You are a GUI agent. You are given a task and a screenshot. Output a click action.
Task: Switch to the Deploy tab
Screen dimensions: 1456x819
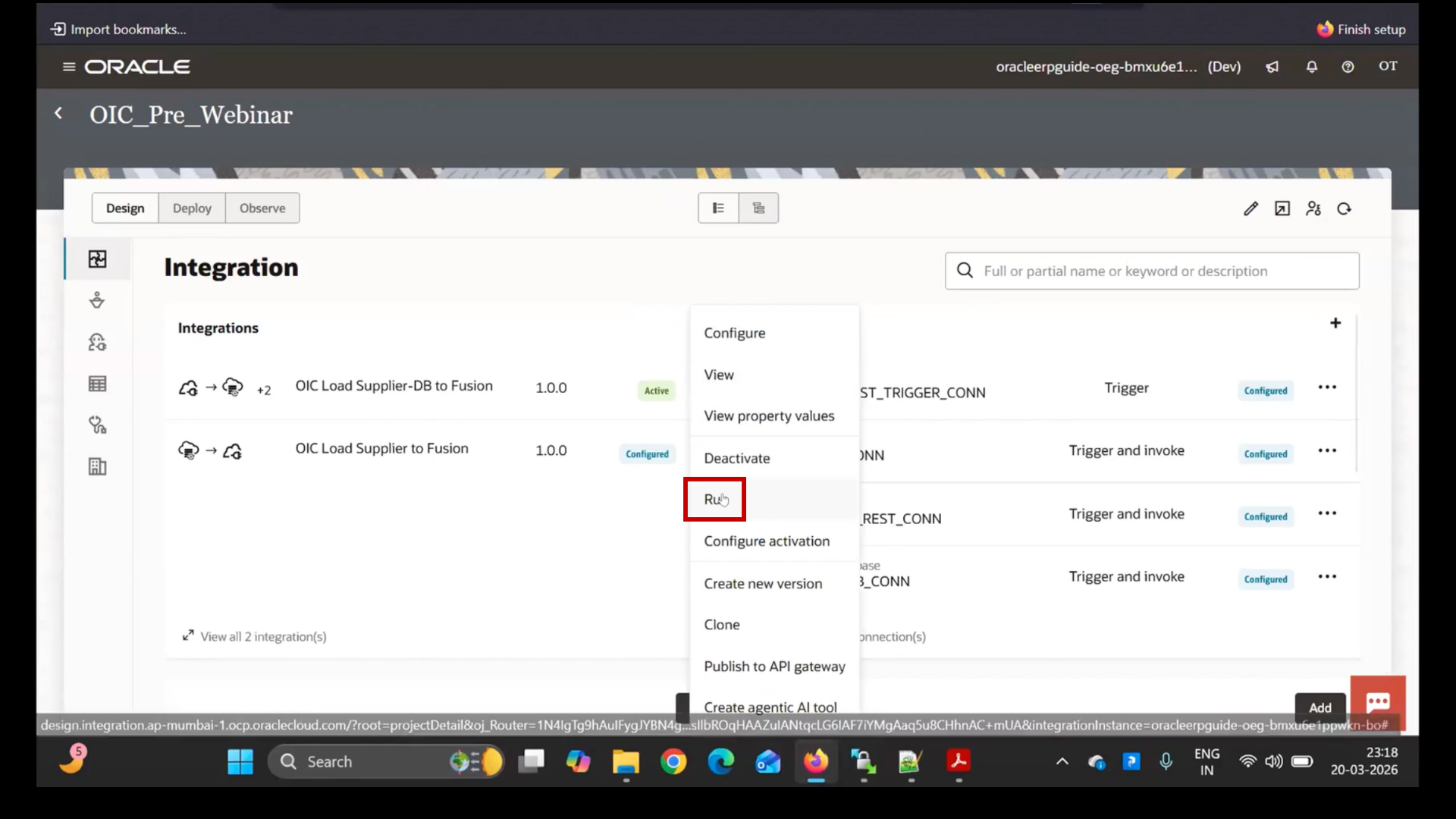[x=191, y=208]
